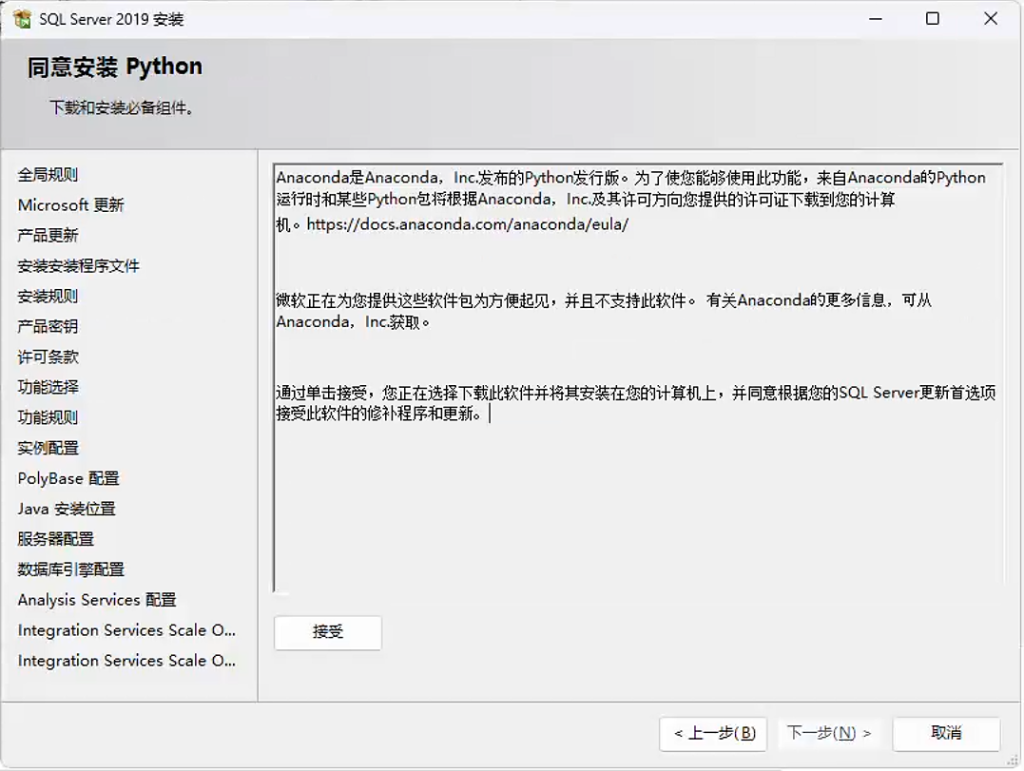This screenshot has width=1024, height=771.
Task: Click the SQL Server setup title bar icon
Action: (x=22, y=19)
